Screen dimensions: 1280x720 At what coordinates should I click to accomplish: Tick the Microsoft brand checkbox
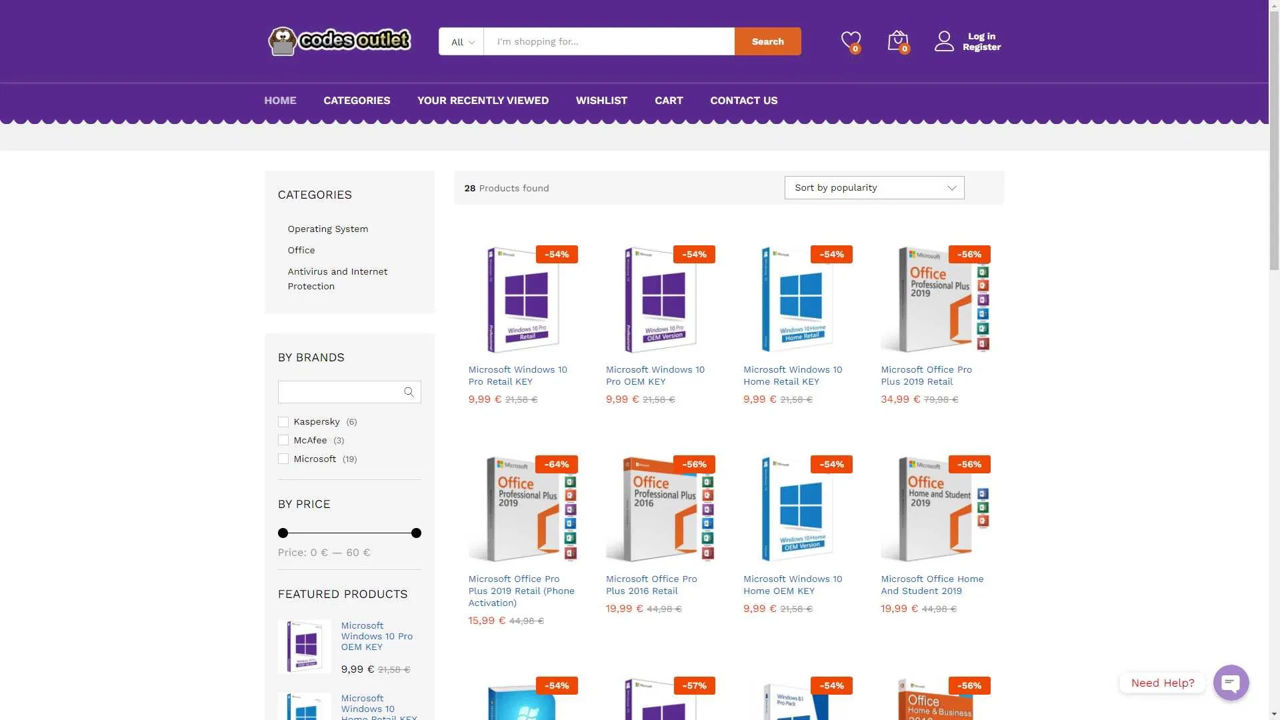coord(283,459)
